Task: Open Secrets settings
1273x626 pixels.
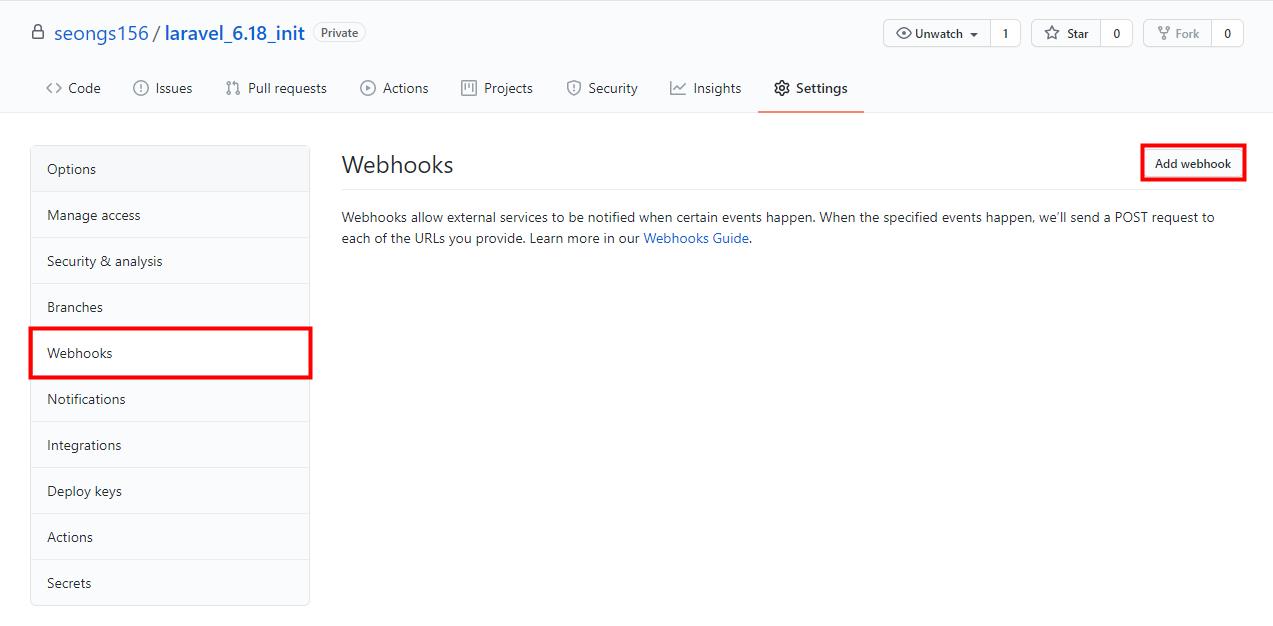Action: tap(170, 583)
